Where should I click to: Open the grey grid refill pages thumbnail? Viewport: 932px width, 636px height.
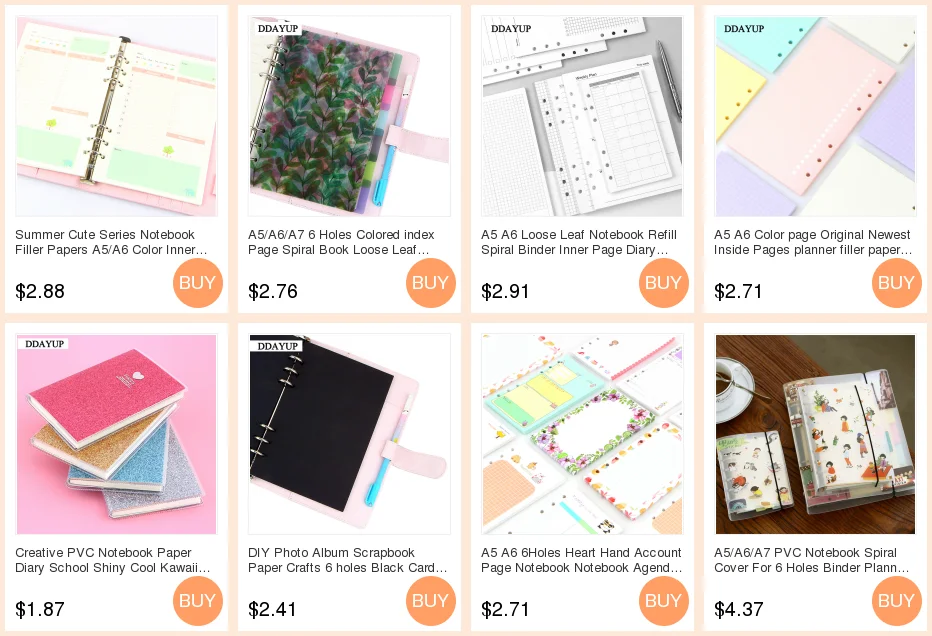click(x=582, y=116)
